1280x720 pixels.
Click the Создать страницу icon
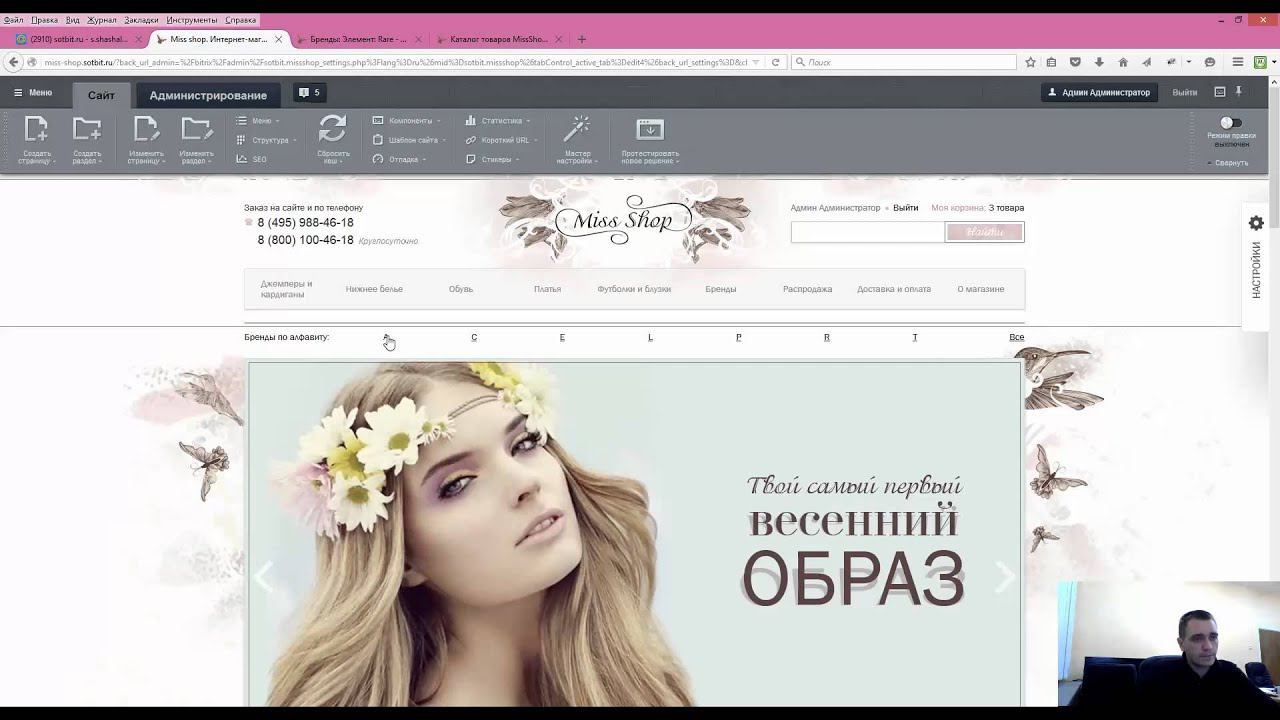(x=36, y=129)
